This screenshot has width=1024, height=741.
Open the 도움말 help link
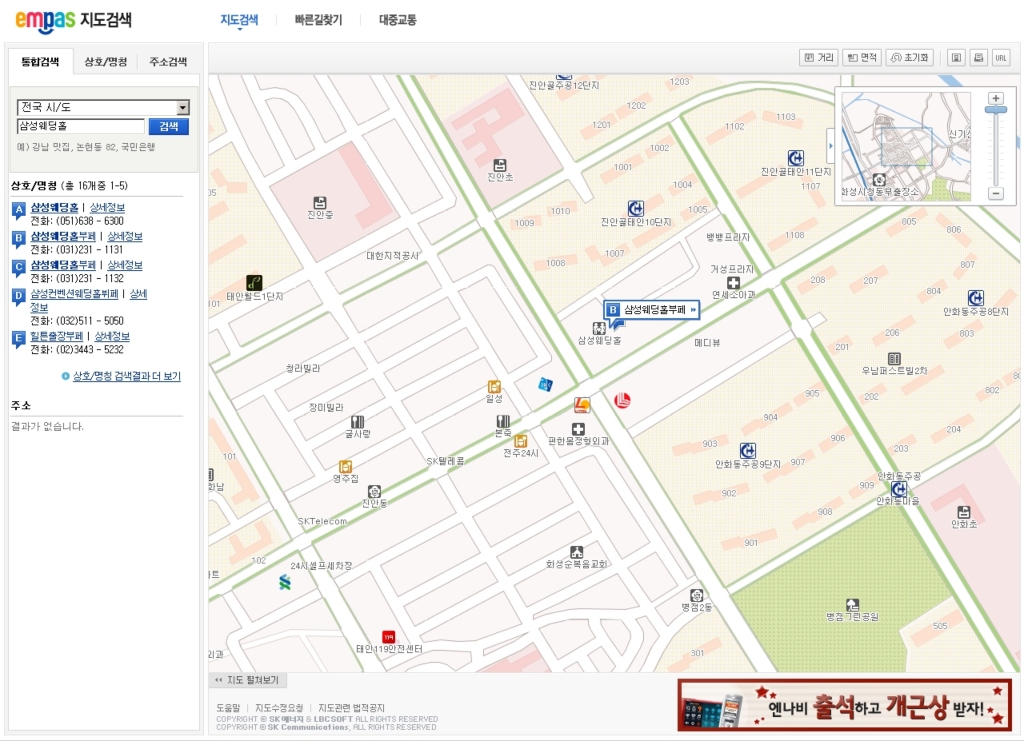pyautogui.click(x=228, y=708)
